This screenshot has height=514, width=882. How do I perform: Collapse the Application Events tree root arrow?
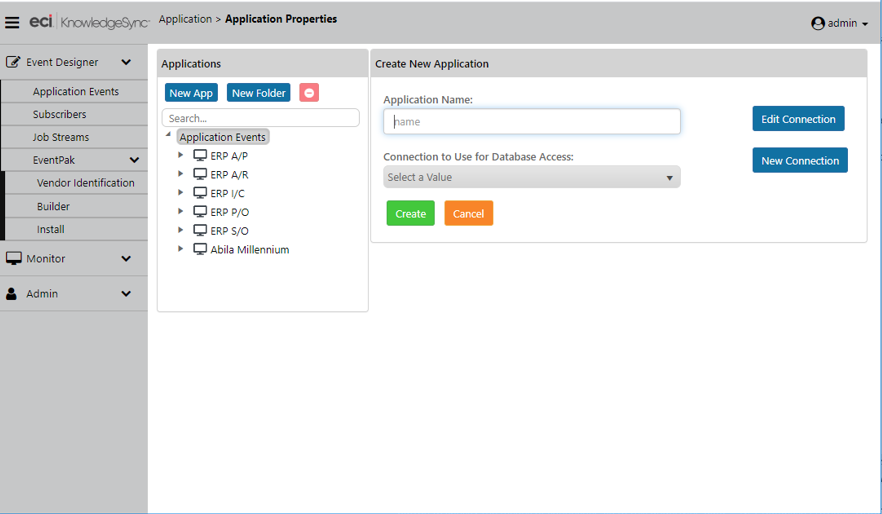click(168, 134)
